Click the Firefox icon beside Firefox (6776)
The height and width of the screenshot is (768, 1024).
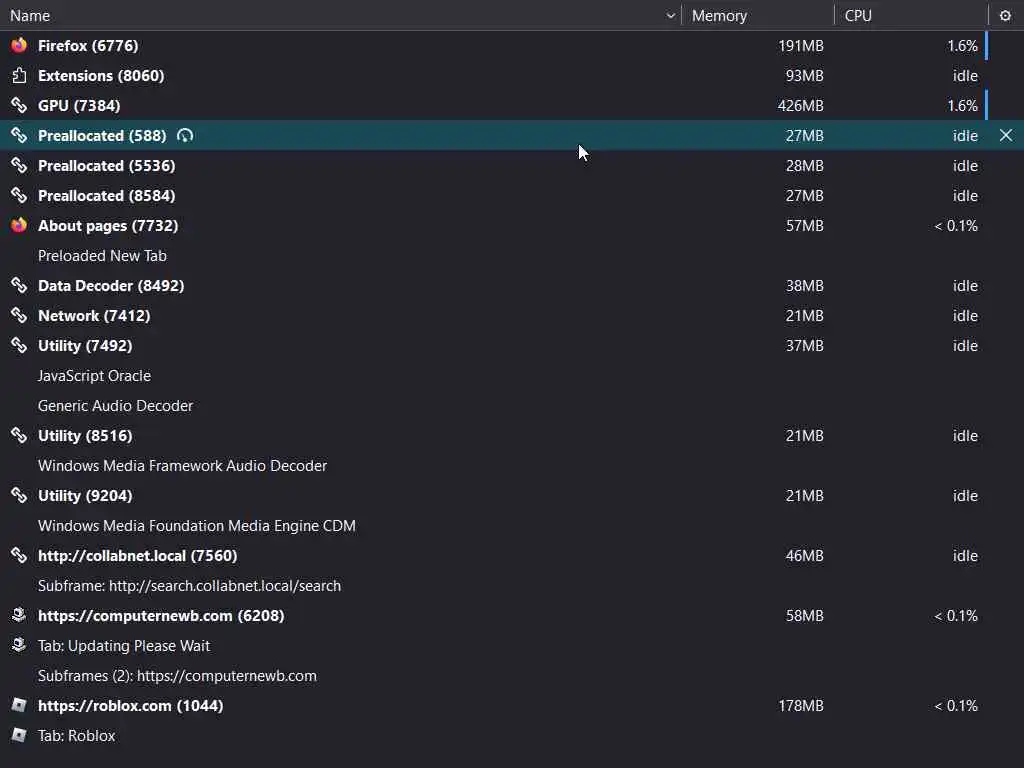pos(19,45)
